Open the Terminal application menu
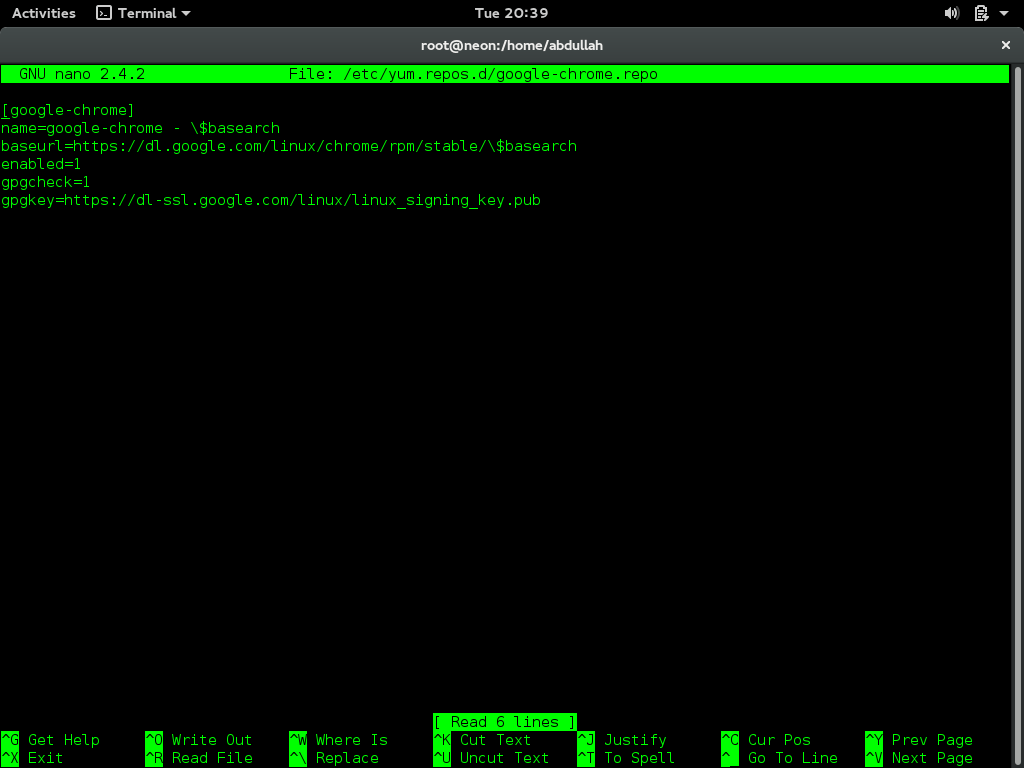 click(143, 13)
